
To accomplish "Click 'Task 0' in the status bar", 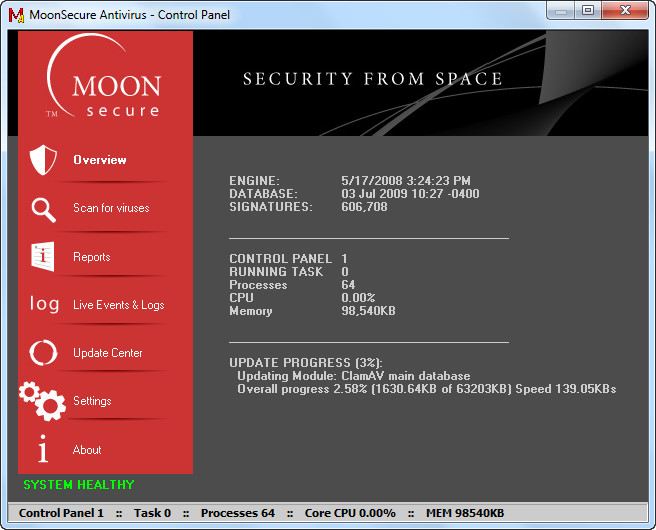I will click(152, 513).
